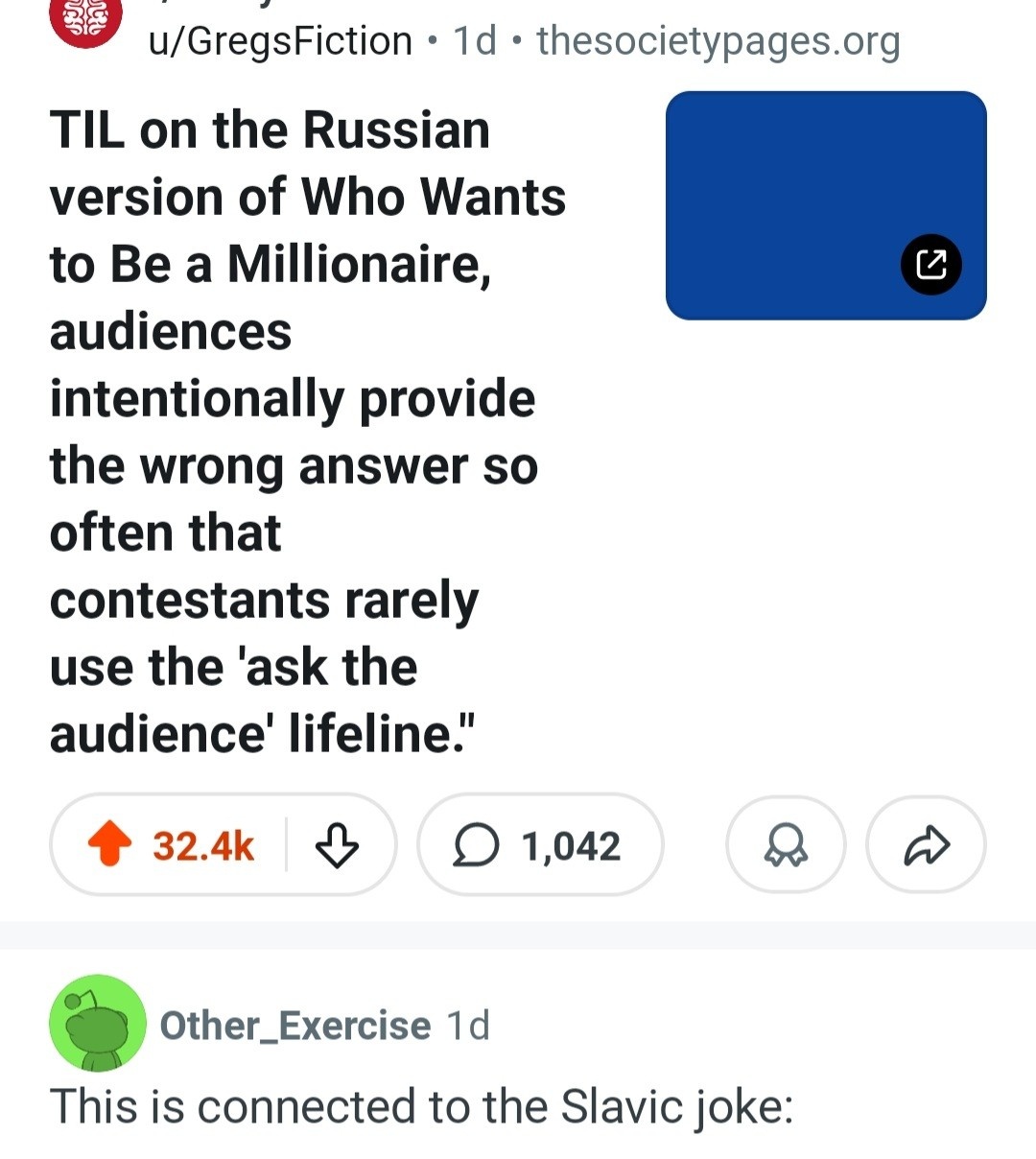
Task: Click the external link icon on the thumbnail
Action: point(930,263)
